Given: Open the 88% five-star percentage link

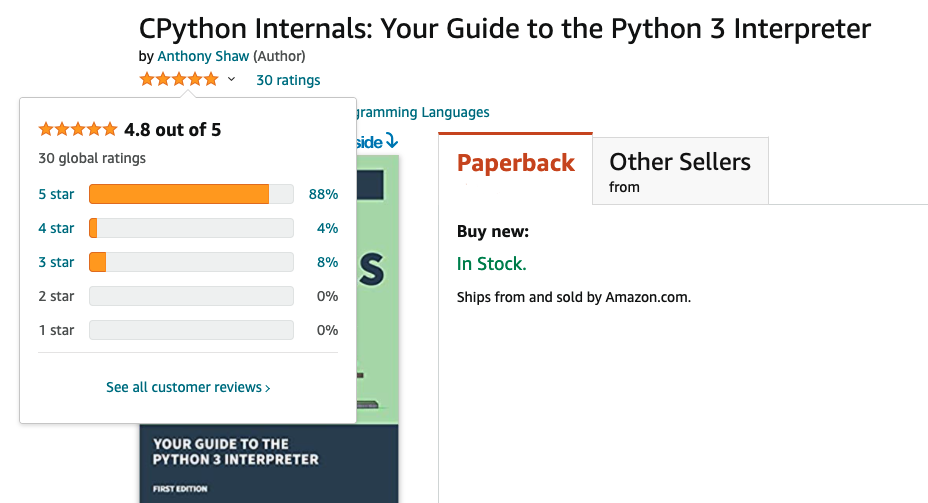Looking at the screenshot, I should [323, 194].
